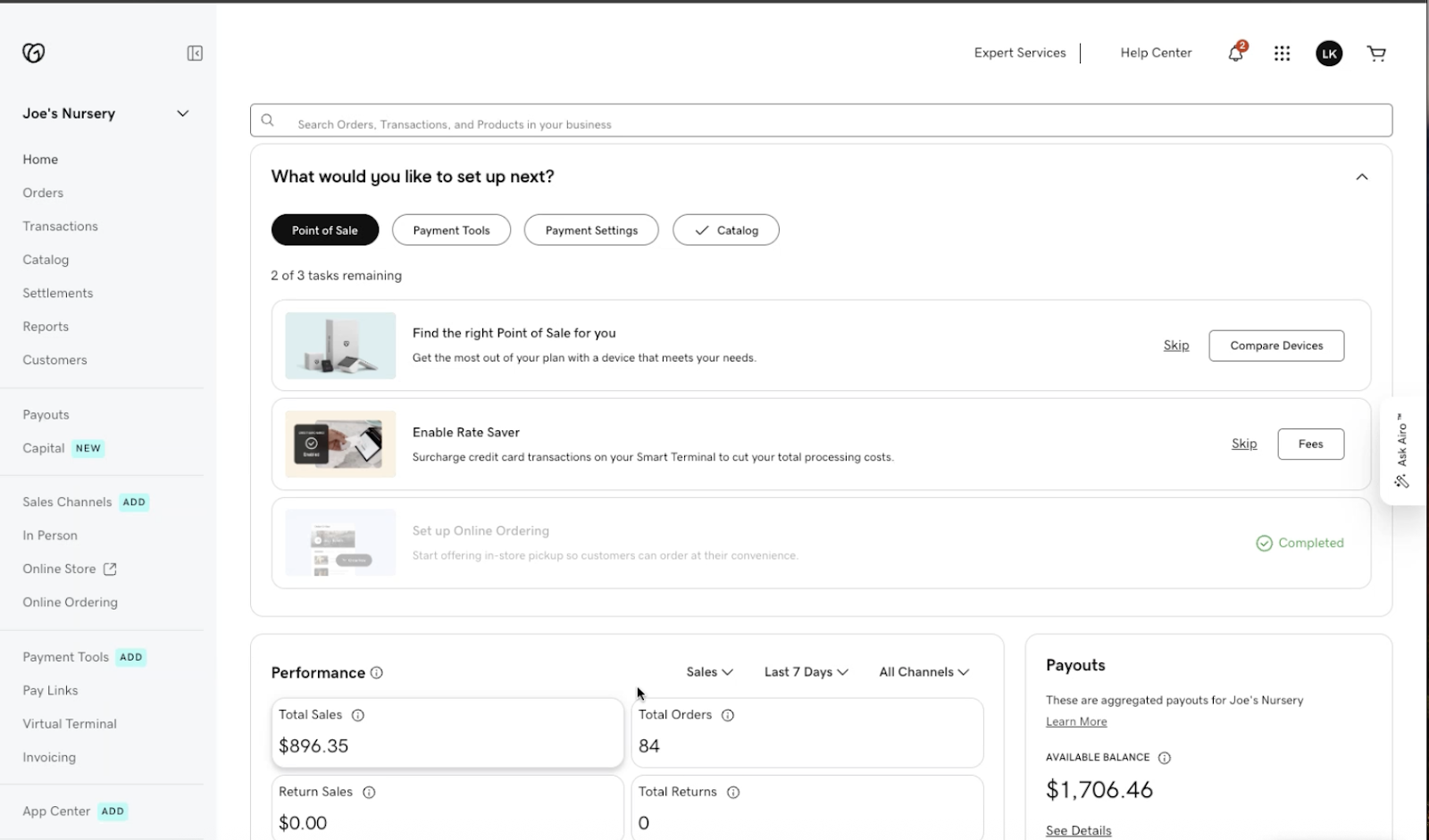1429x840 pixels.
Task: Open the apps grid menu
Action: [x=1282, y=53]
